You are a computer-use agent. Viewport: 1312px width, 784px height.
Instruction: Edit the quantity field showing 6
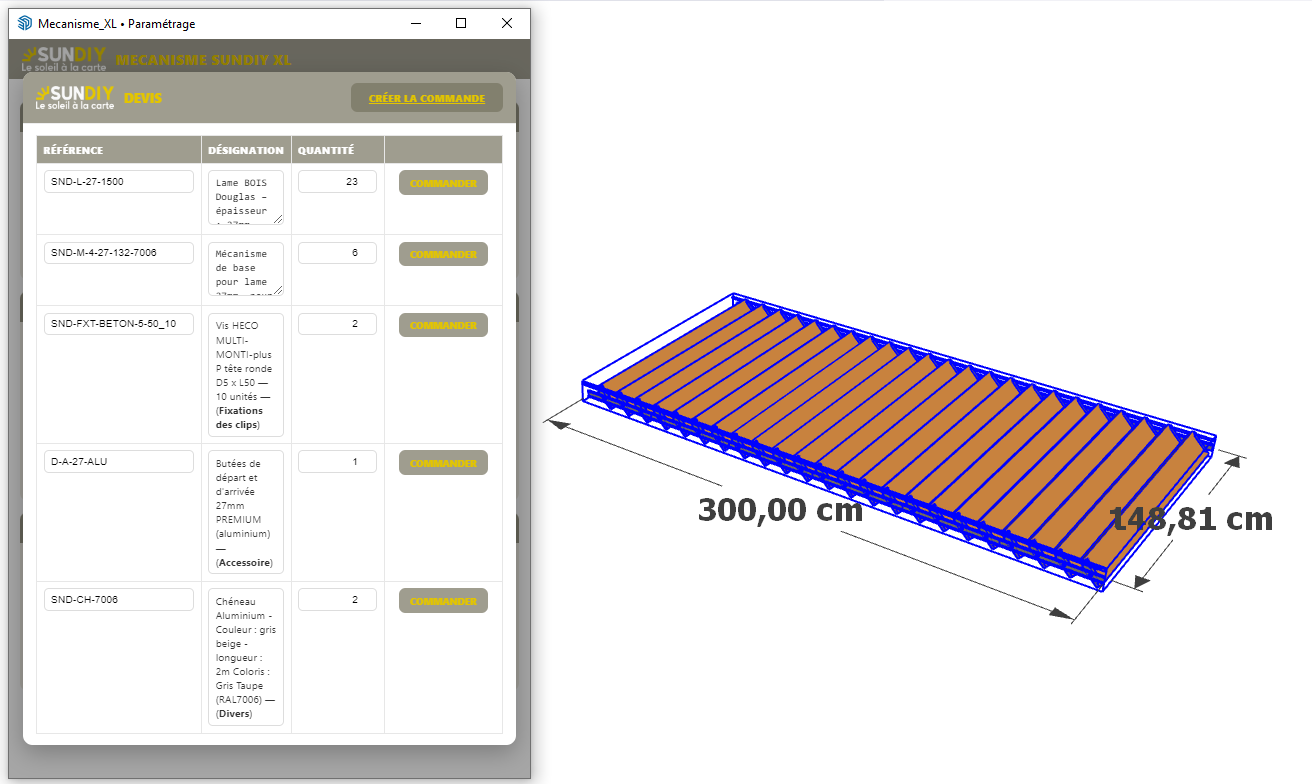tap(337, 253)
